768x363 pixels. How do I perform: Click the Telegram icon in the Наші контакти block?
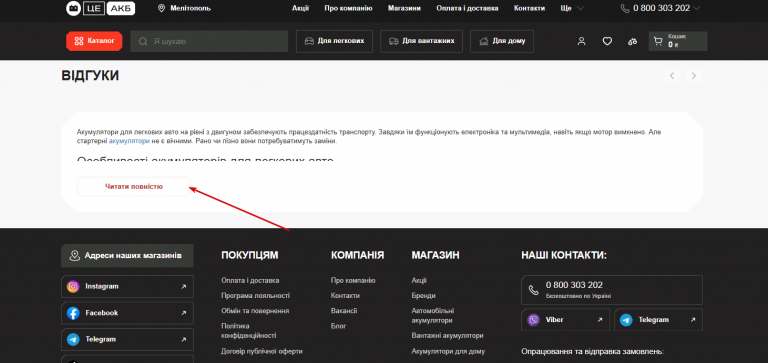coord(626,320)
